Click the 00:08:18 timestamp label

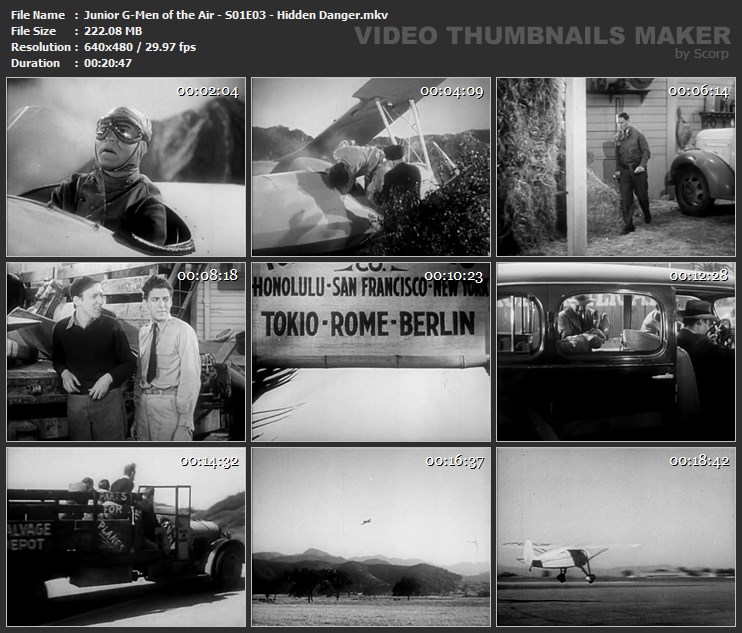tap(208, 276)
